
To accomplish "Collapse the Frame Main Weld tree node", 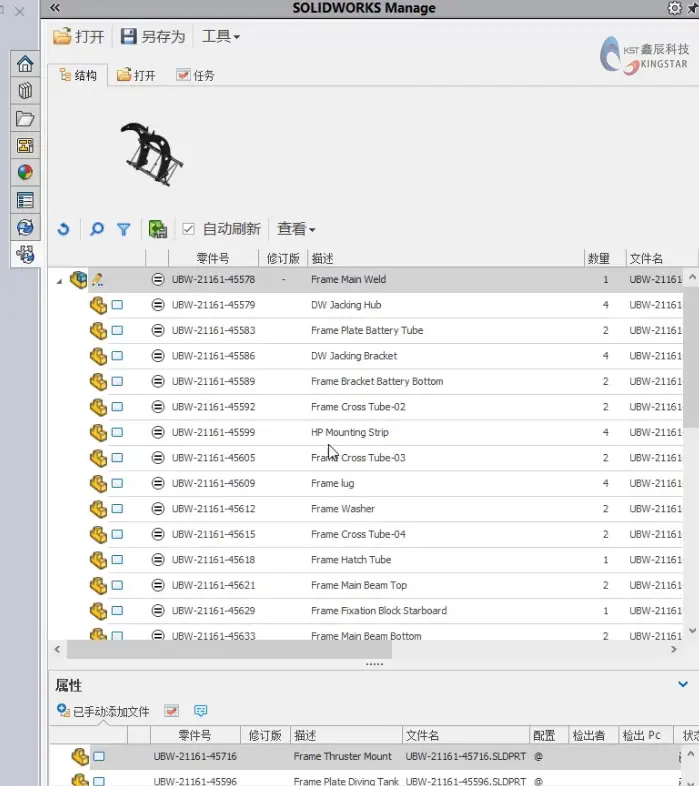I will tap(59, 281).
